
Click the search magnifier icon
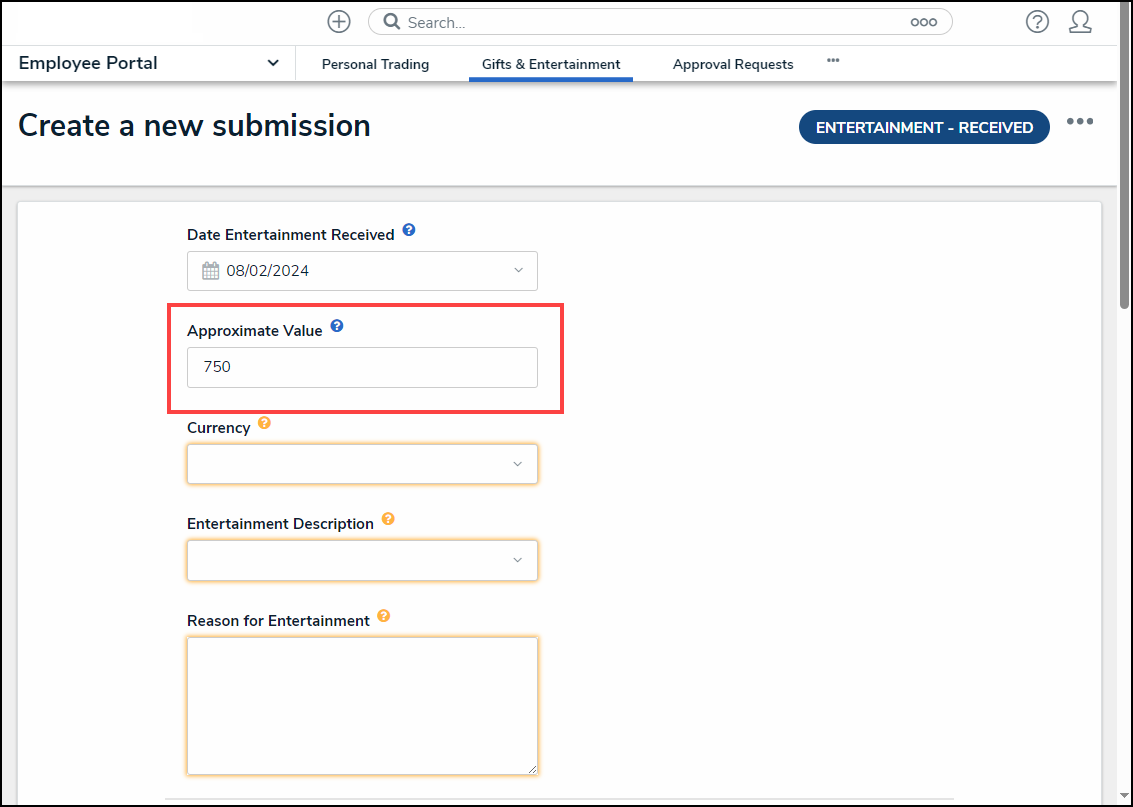pos(392,22)
